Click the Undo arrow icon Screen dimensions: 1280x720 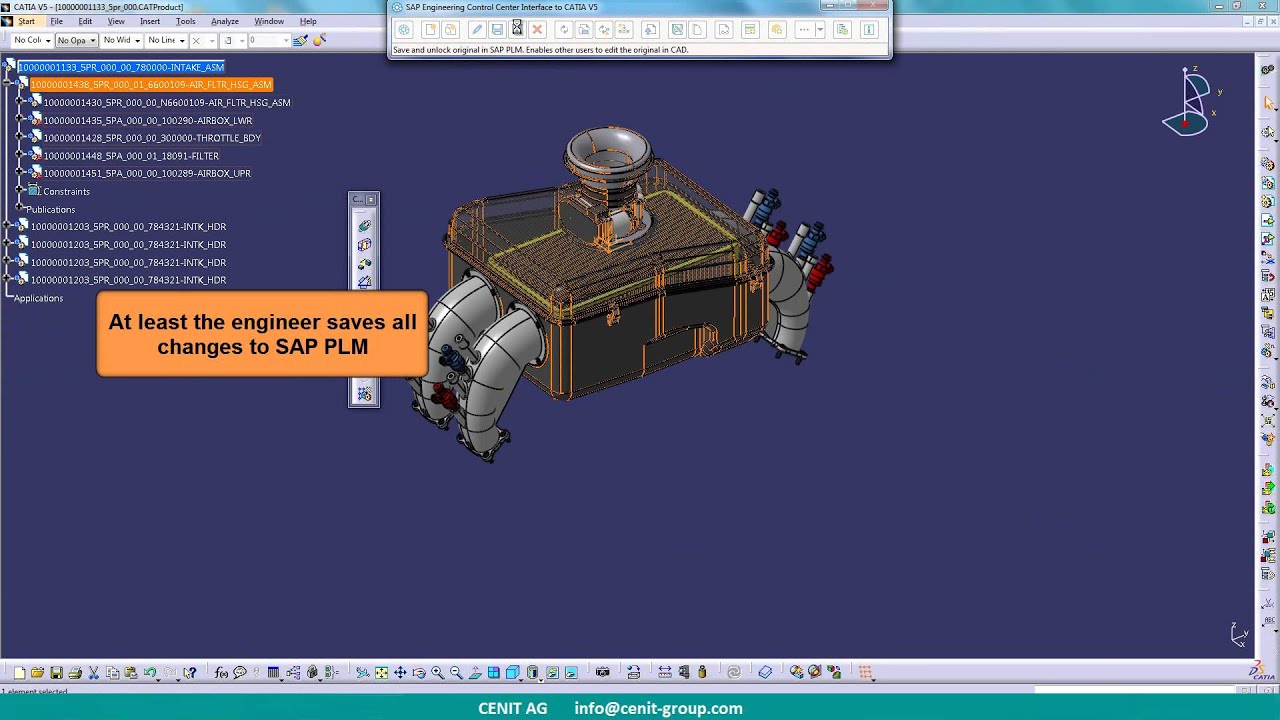click(x=150, y=672)
